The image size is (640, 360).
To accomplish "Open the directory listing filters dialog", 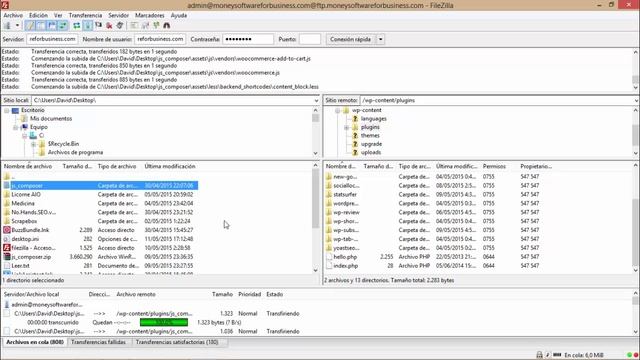I will coord(134,25).
